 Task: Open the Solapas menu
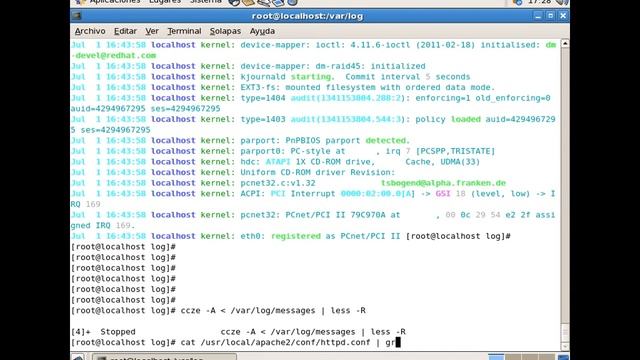(225, 31)
